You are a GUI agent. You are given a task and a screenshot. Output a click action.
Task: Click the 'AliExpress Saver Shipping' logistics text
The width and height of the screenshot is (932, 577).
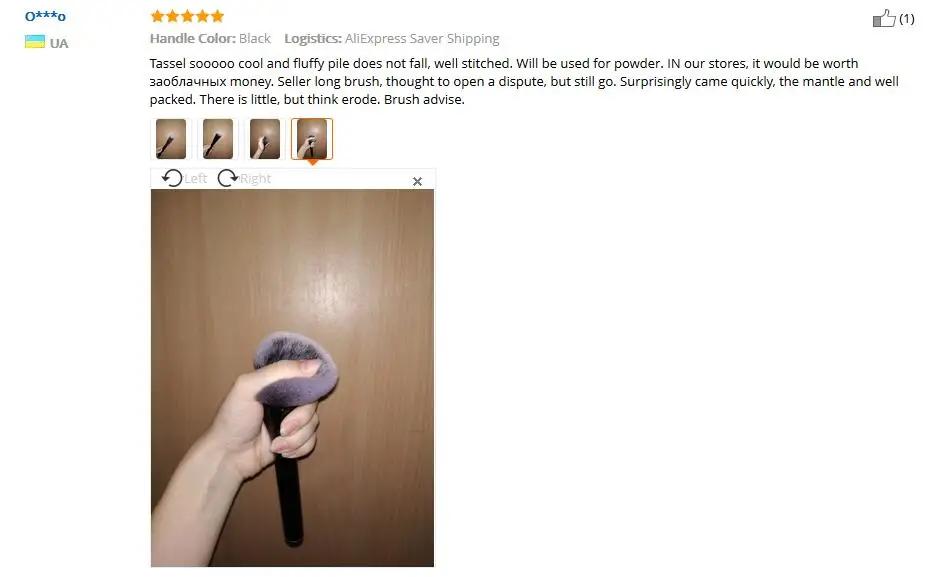tap(422, 39)
